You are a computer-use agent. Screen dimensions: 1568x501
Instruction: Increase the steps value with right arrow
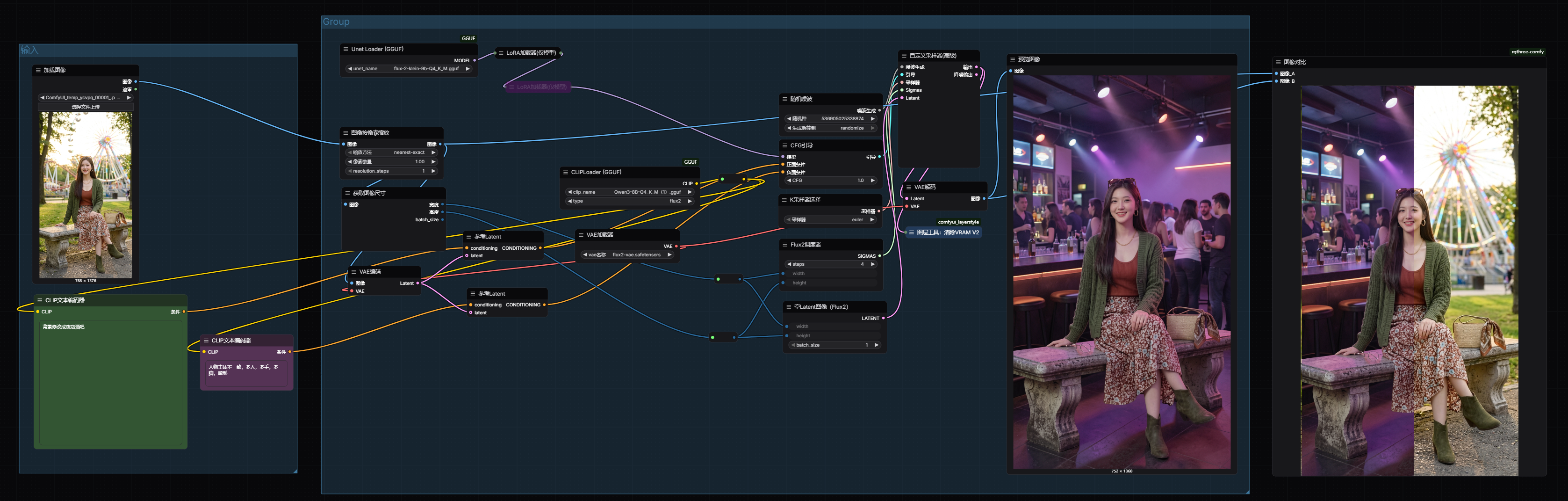[872, 264]
